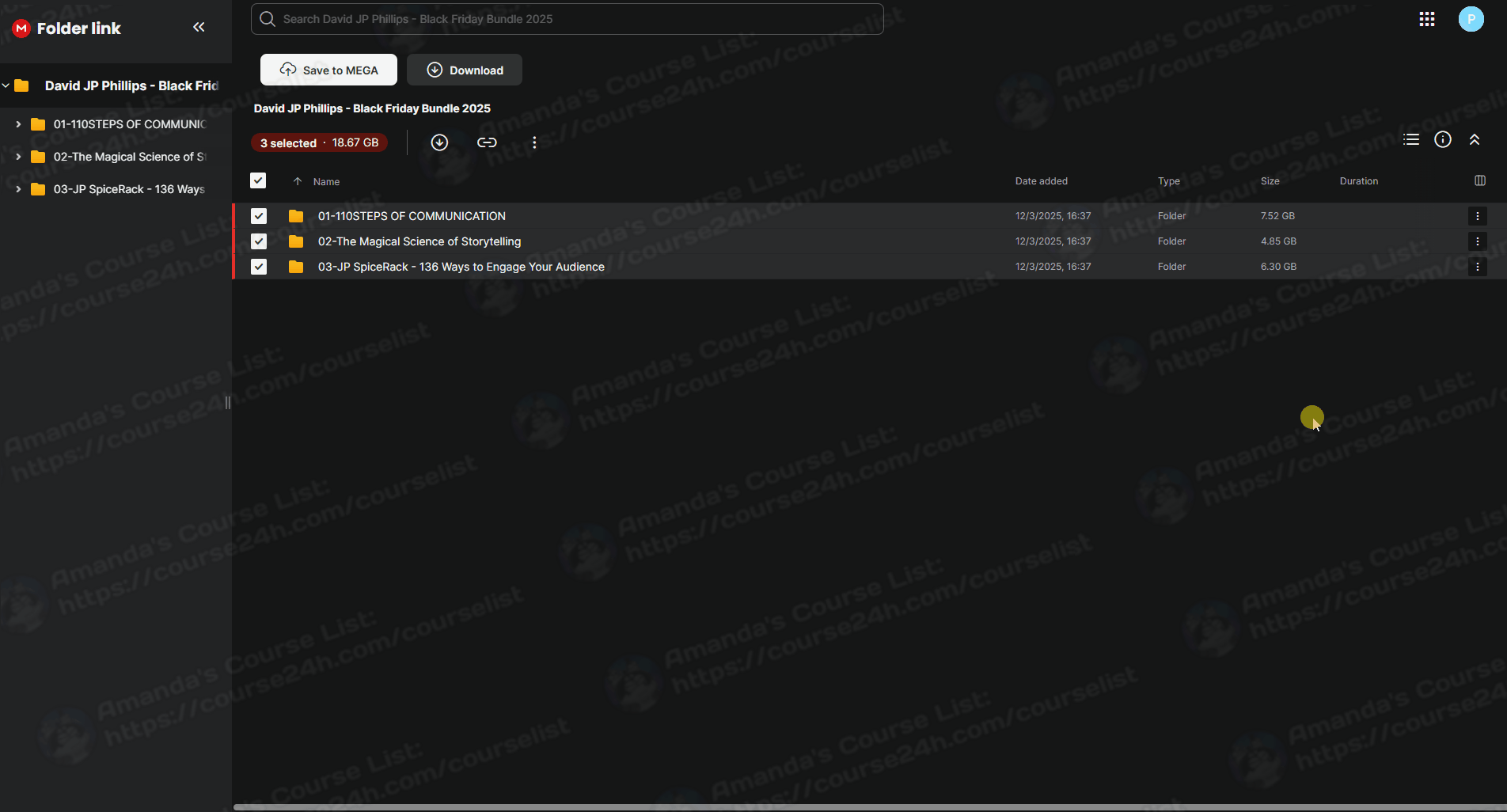Image resolution: width=1507 pixels, height=812 pixels.
Task: Uncheck the Magical Science of Storytelling checkbox
Action: point(259,241)
